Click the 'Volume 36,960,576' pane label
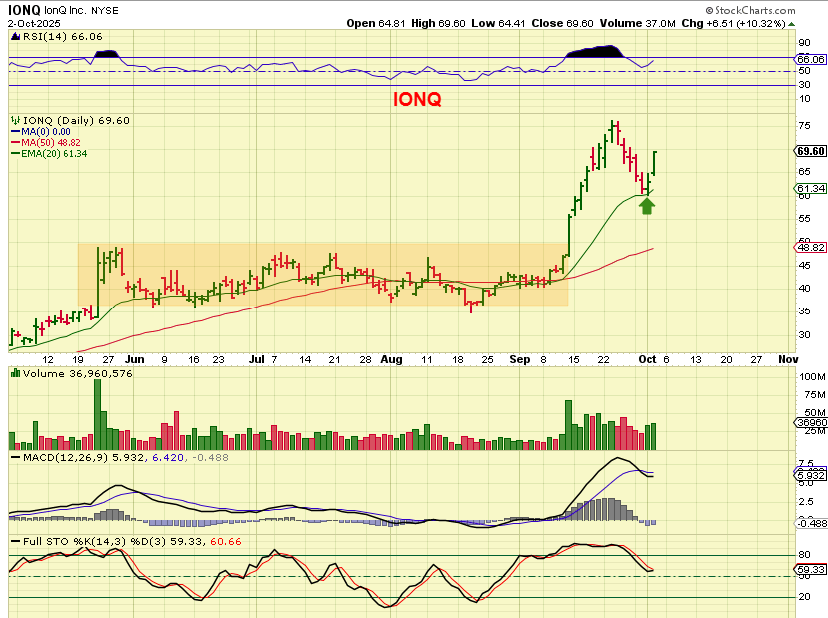The image size is (828, 618). [78, 373]
